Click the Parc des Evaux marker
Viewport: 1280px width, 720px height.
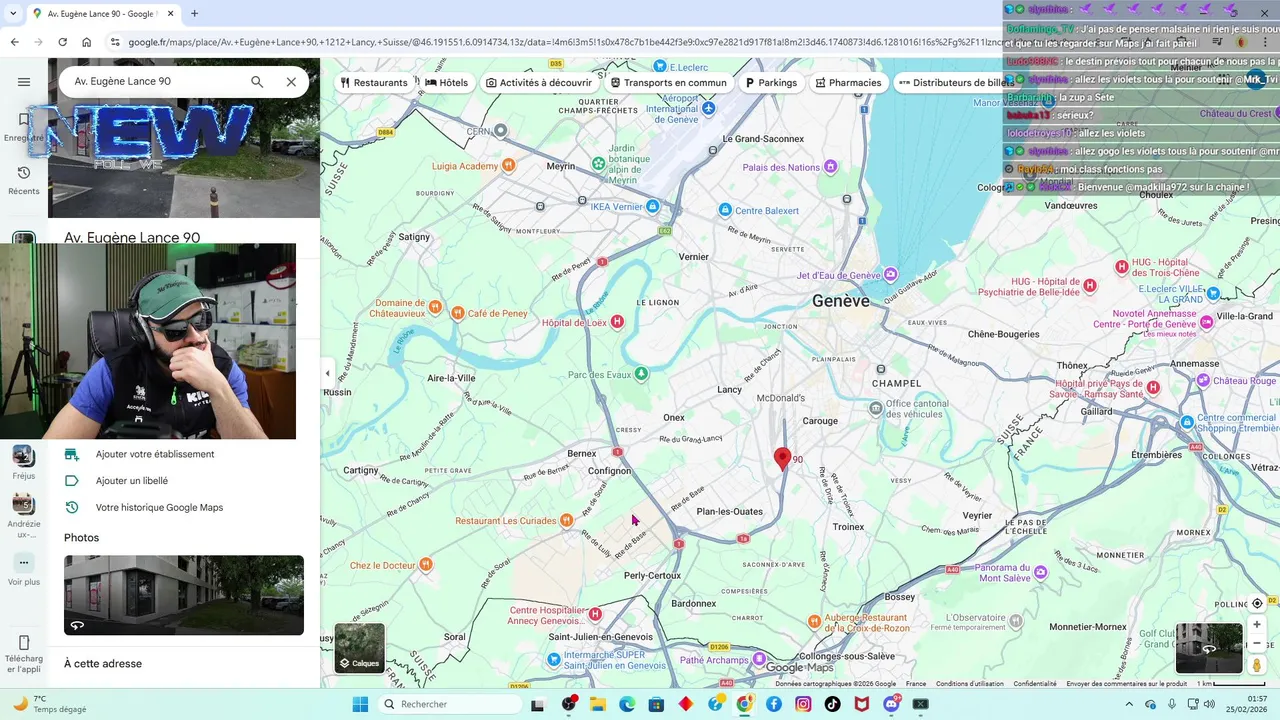[641, 374]
